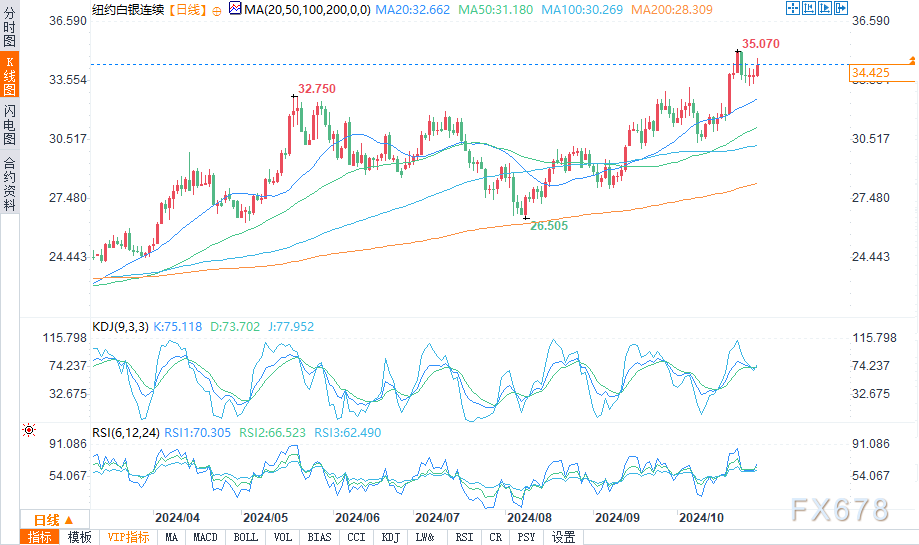919x545 pixels.
Task: Click the 2024/07 date axis label
Action: tap(437, 517)
